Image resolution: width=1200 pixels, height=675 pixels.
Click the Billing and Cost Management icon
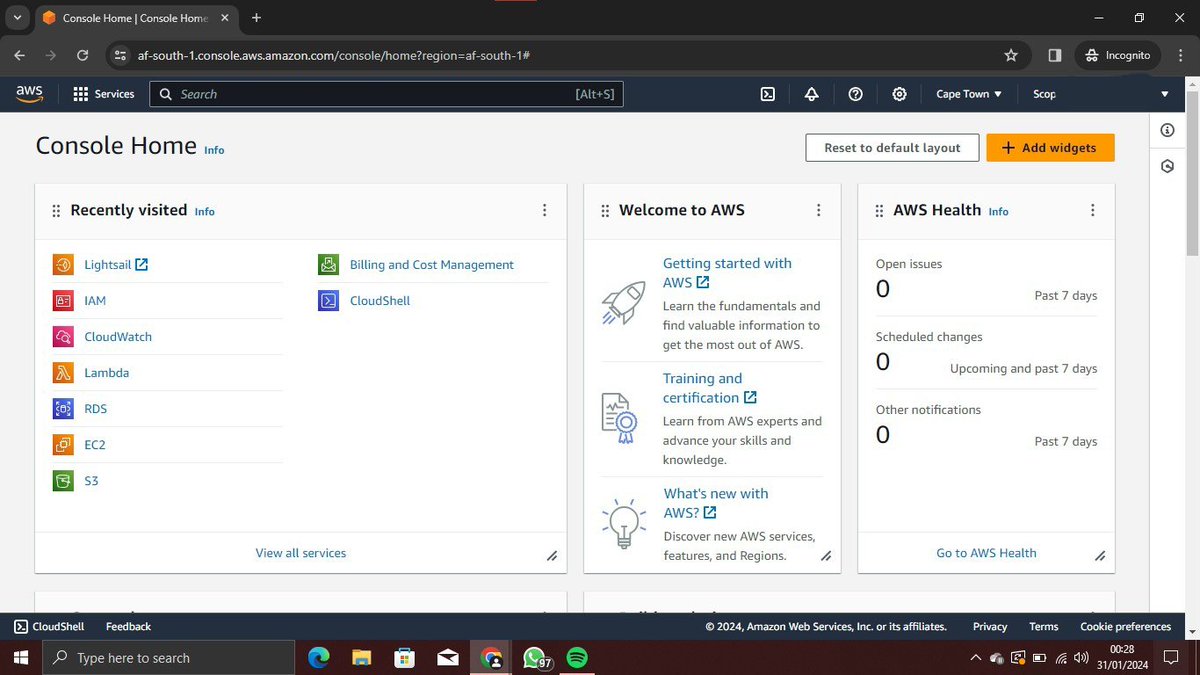pyautogui.click(x=328, y=265)
